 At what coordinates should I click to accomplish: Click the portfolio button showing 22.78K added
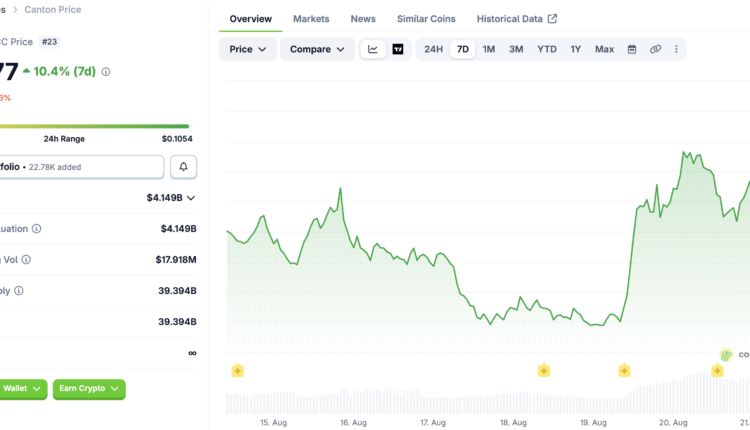(81, 167)
